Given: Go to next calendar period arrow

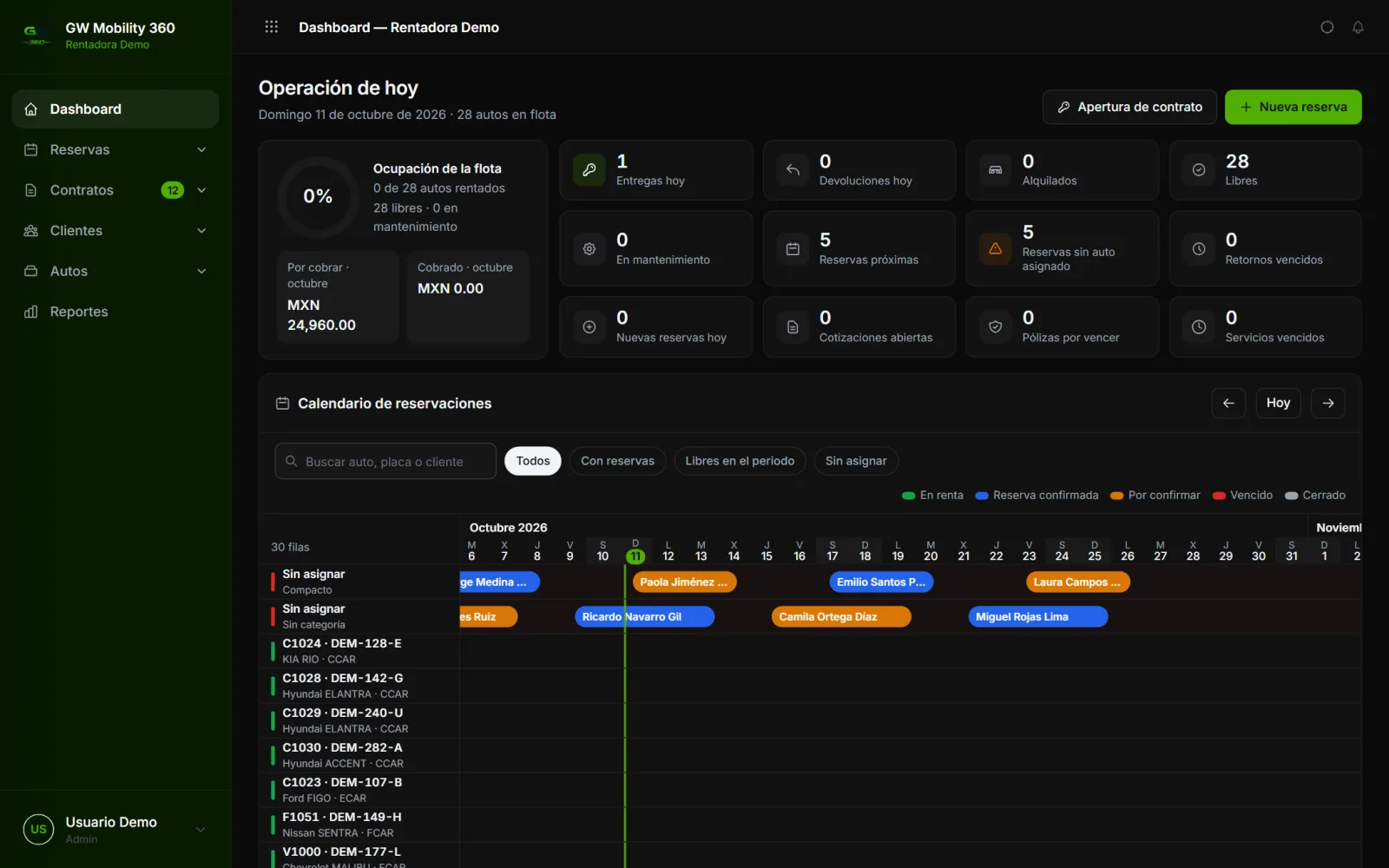Looking at the screenshot, I should tap(1328, 403).
